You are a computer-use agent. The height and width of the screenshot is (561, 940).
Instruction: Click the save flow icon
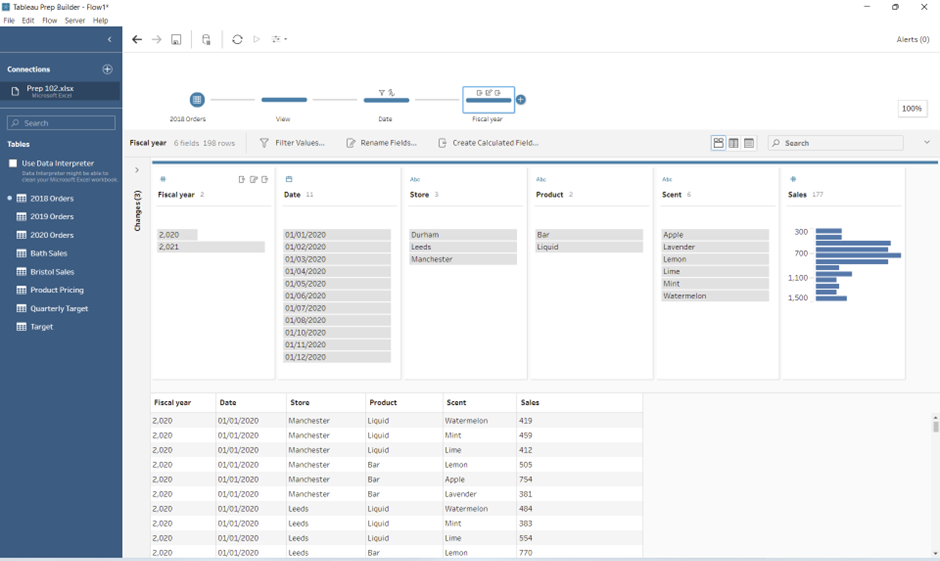click(176, 40)
